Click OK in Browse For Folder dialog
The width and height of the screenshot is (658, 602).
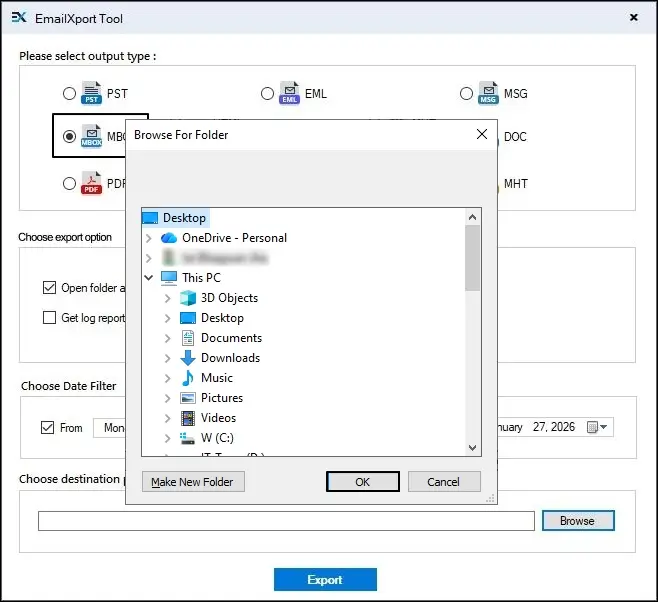(x=363, y=482)
